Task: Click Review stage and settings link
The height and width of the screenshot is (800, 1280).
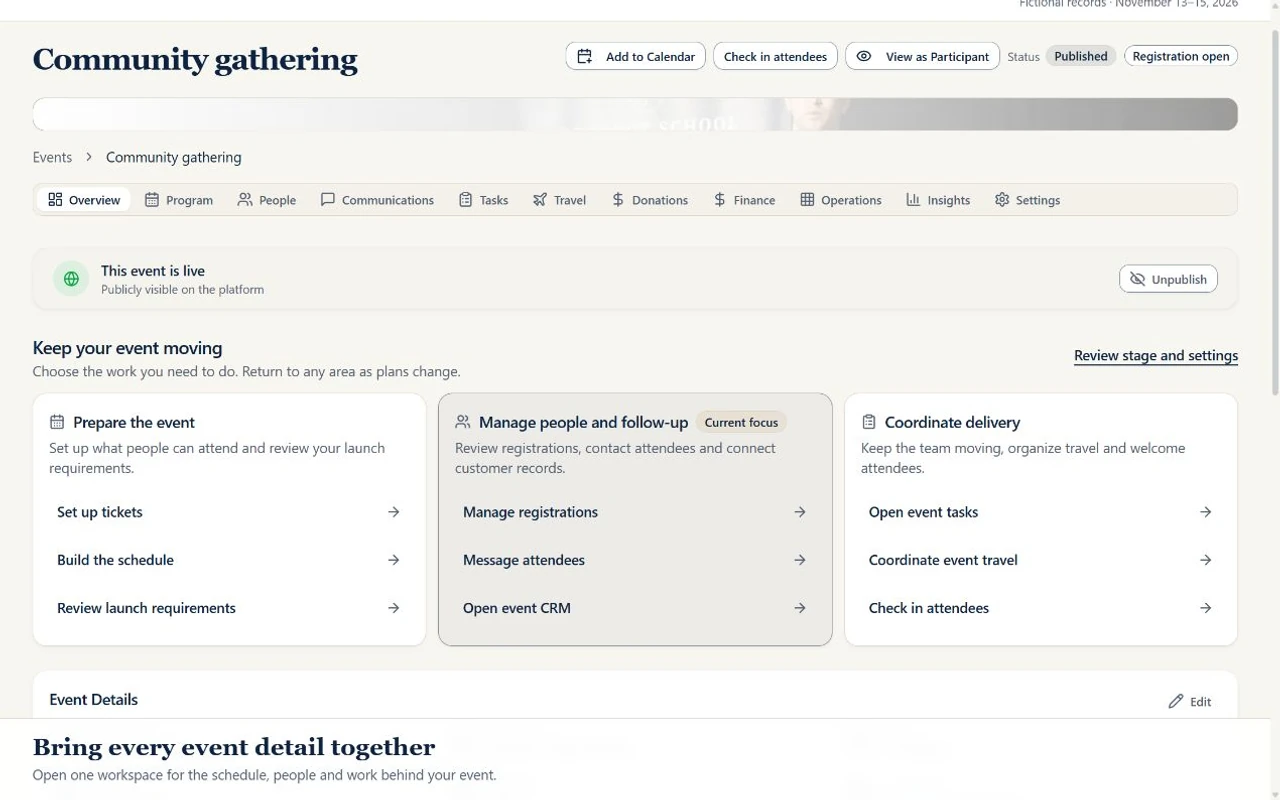Action: tap(1156, 355)
